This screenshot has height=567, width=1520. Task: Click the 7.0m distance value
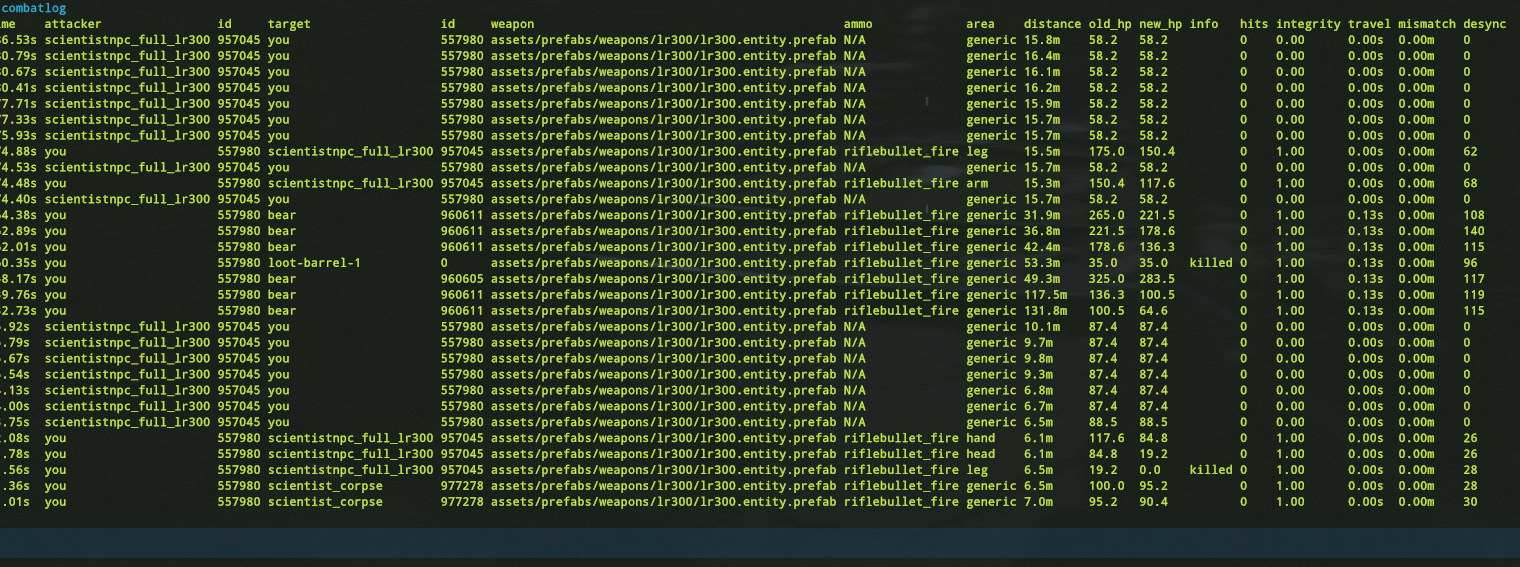[1038, 502]
